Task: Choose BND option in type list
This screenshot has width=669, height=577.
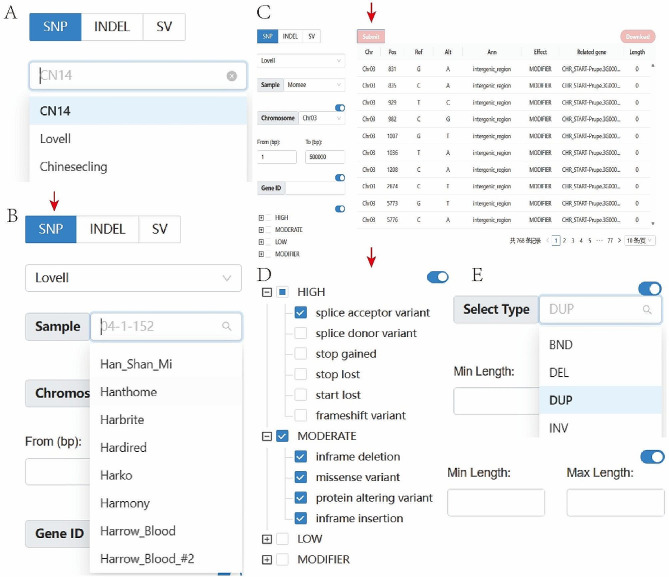Action: tap(600, 345)
